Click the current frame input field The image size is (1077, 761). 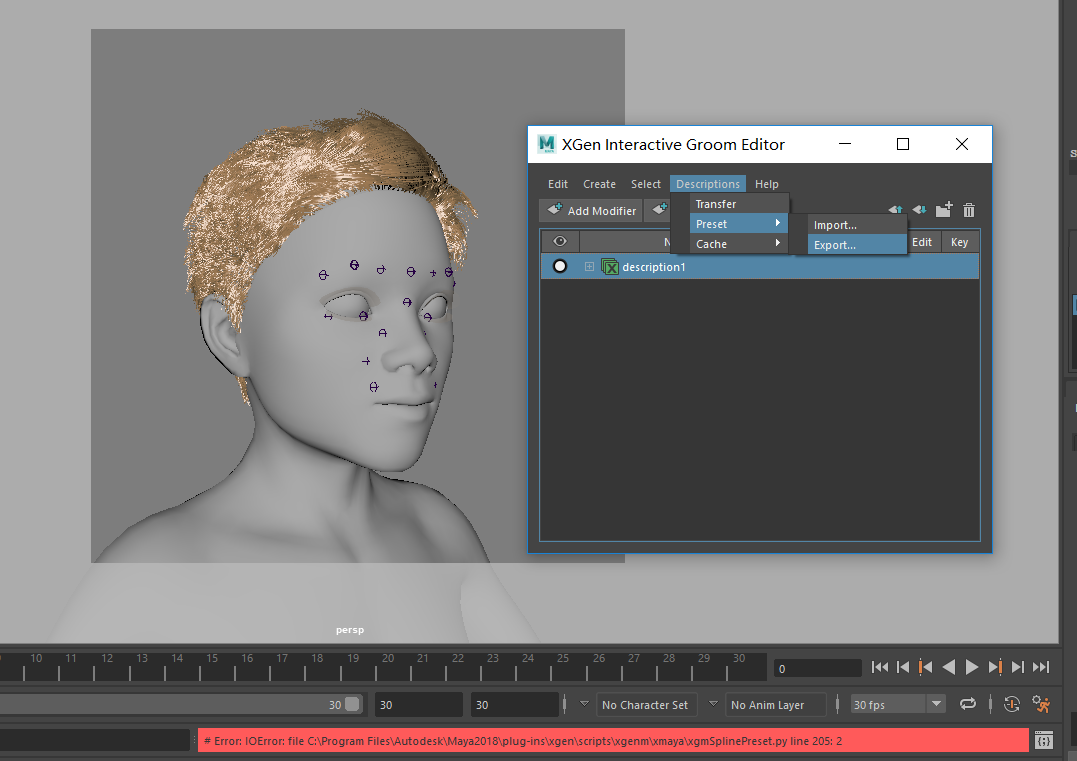(817, 668)
